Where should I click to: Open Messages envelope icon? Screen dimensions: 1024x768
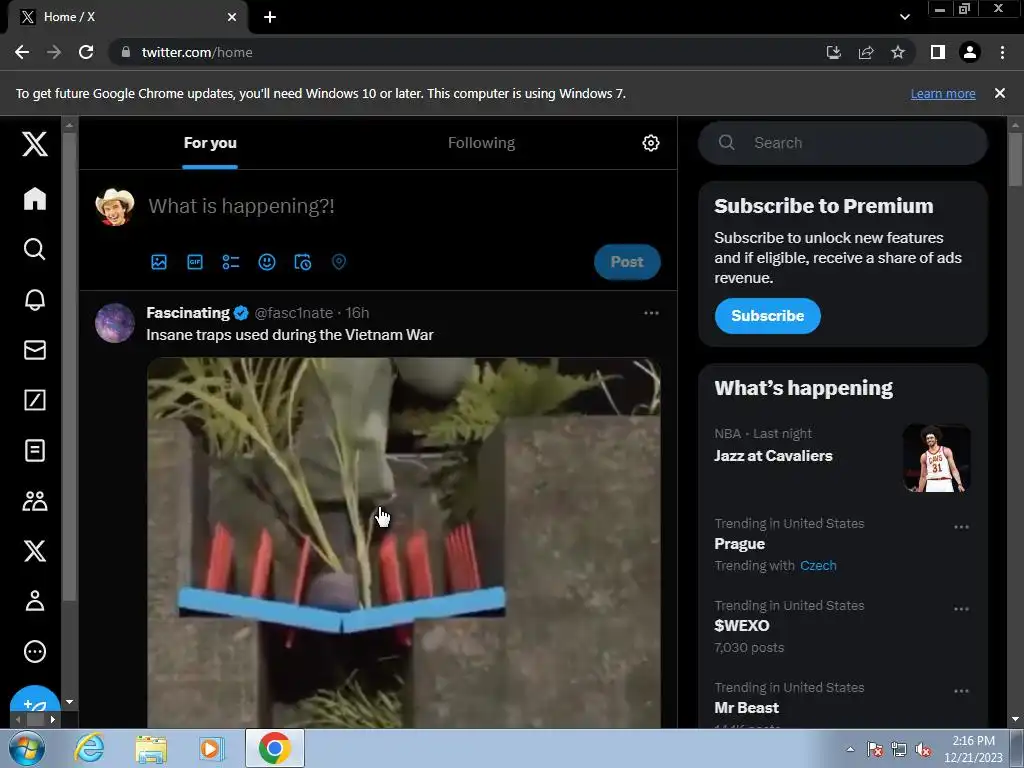pyautogui.click(x=35, y=350)
